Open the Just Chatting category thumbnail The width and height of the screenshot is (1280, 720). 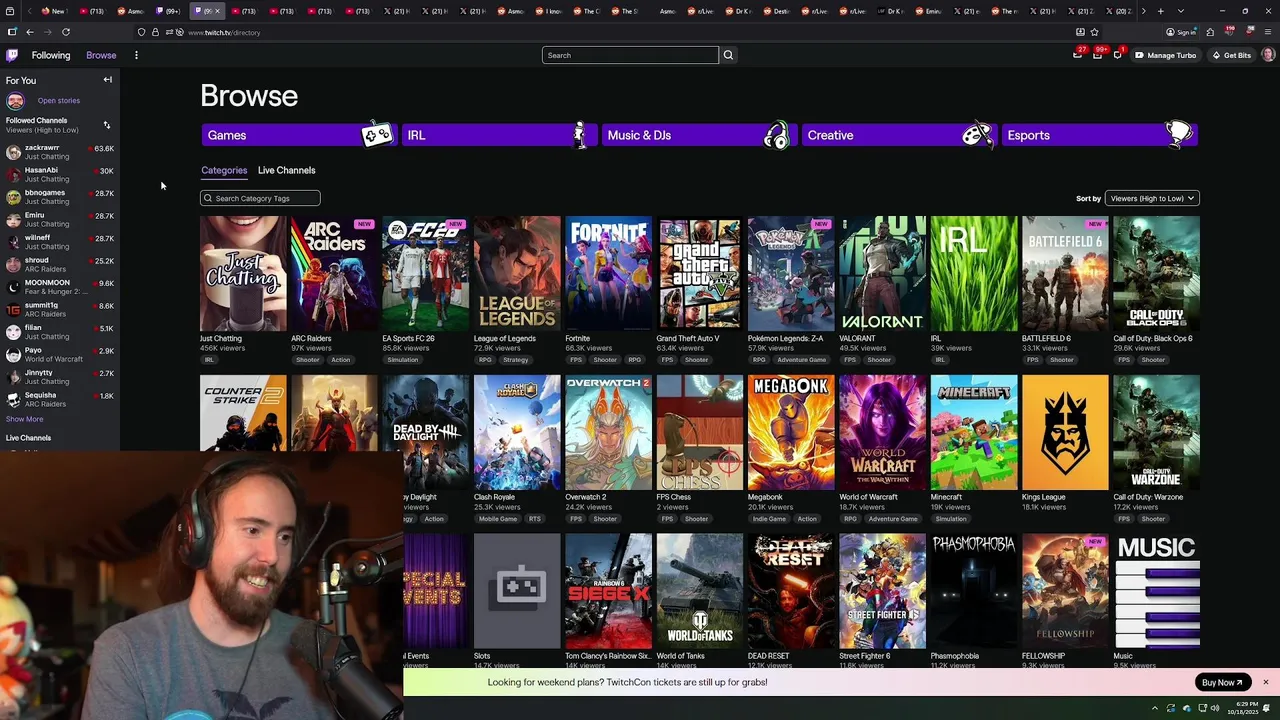243,273
